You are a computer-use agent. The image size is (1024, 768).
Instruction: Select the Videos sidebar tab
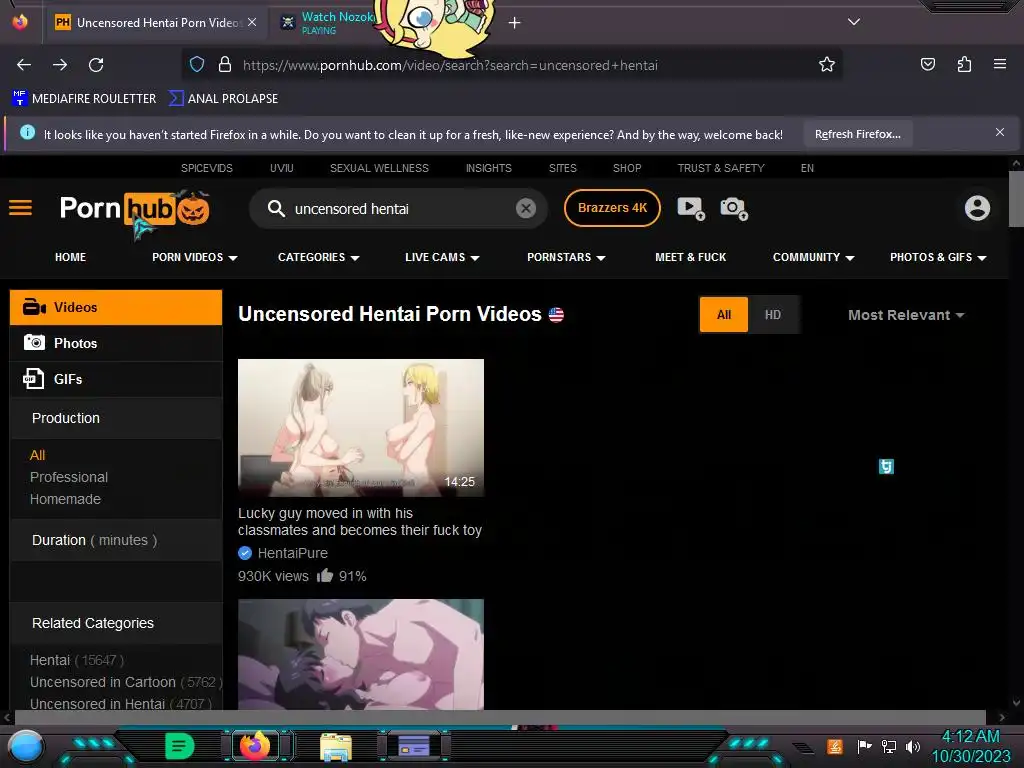(116, 307)
